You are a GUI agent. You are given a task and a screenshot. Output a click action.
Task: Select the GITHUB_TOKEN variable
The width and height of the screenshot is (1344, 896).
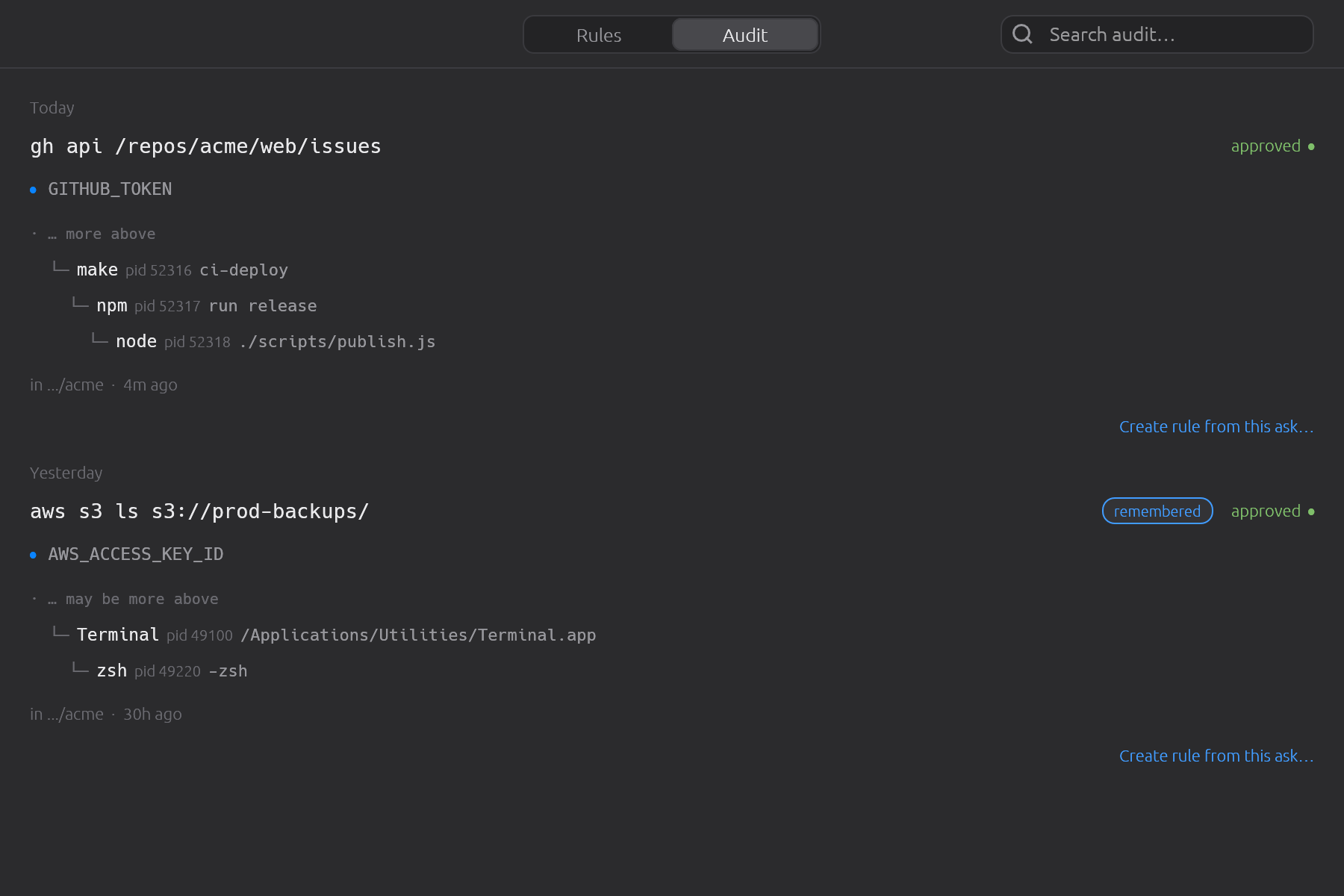pyautogui.click(x=110, y=190)
